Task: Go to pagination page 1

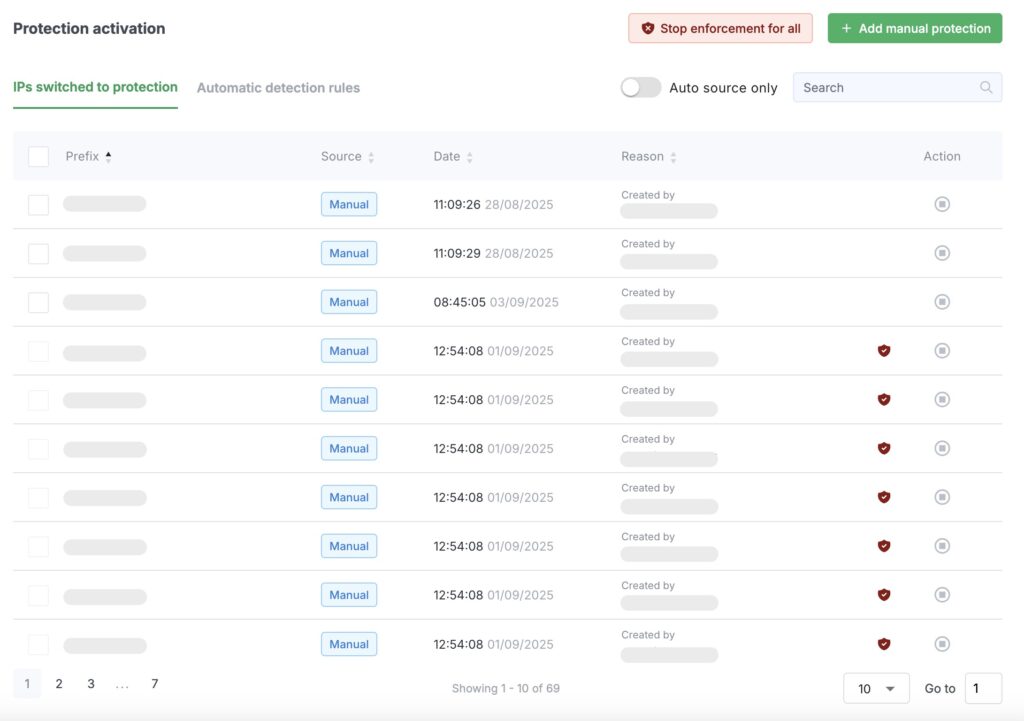Action: 27,683
